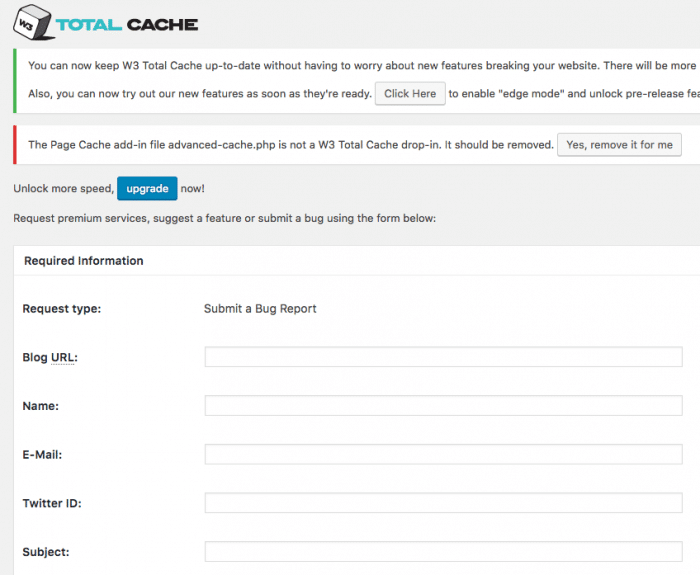Click the 'Twitter ID:' label
This screenshot has width=700, height=575.
pos(52,504)
